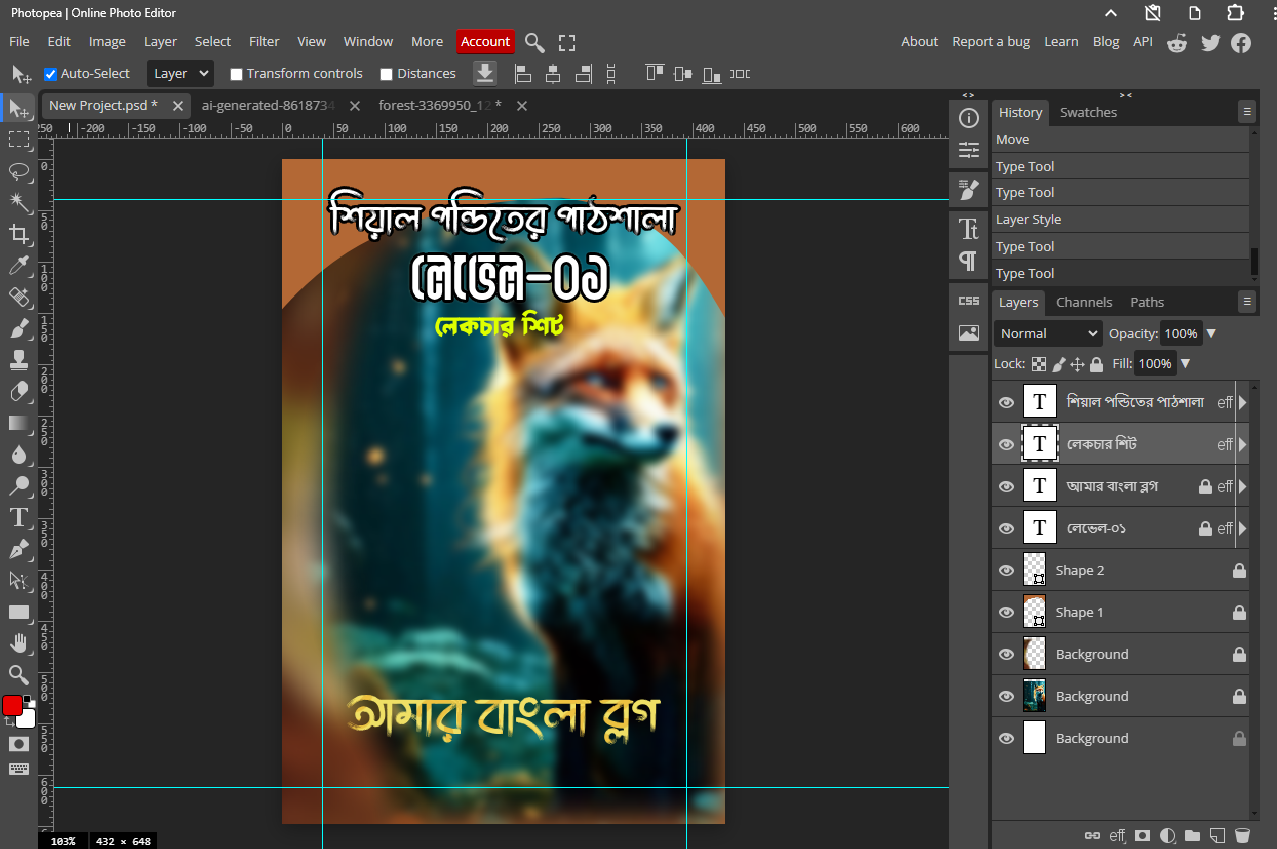Select the Pen tool

click(x=19, y=549)
